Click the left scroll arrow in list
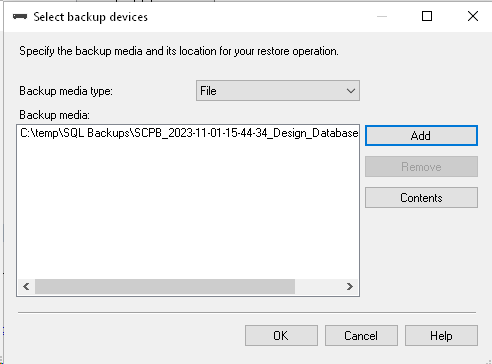Image resolution: width=492 pixels, height=364 pixels. pos(26,286)
